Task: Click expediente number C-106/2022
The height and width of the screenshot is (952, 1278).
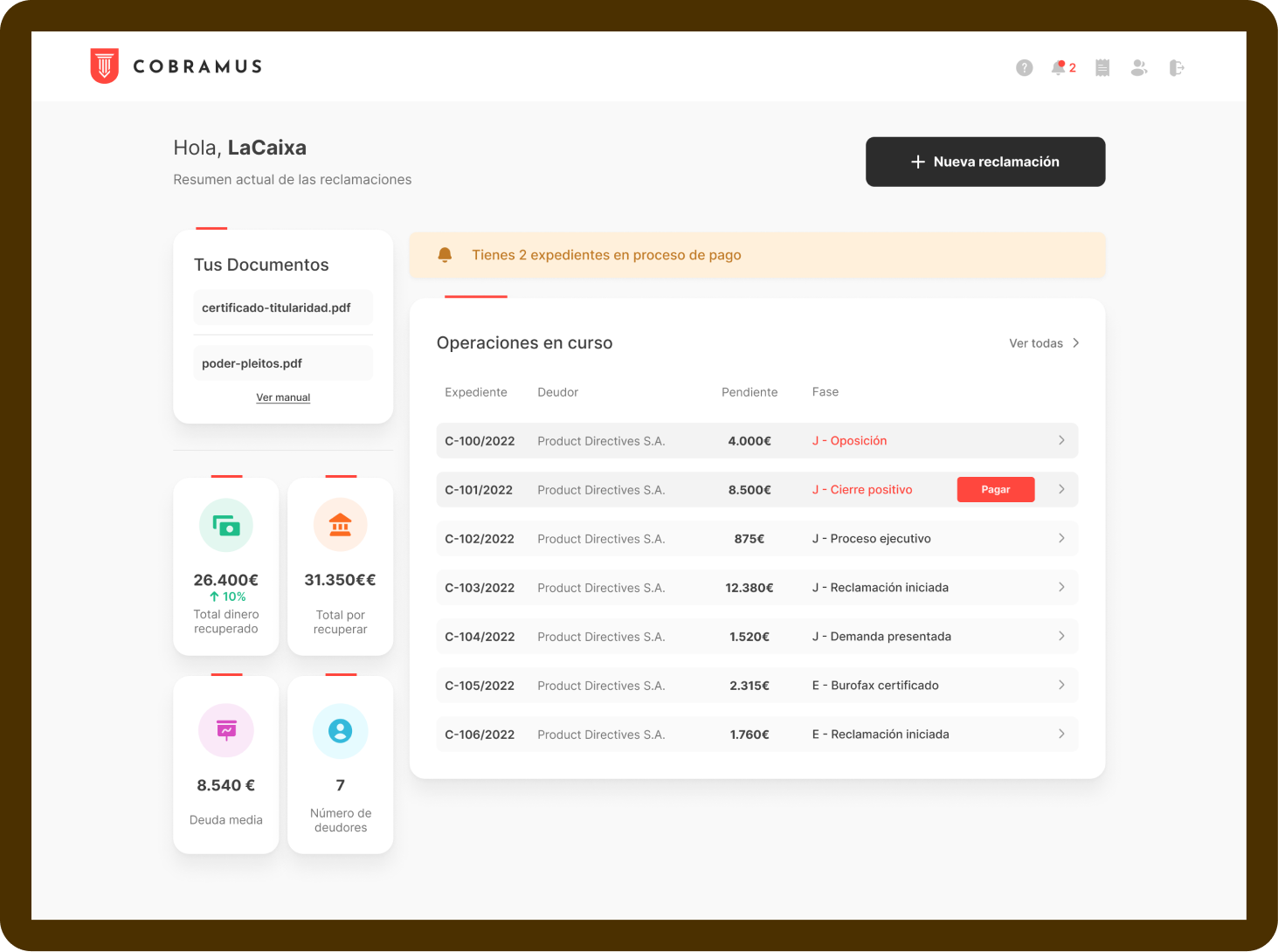Action: pos(480,735)
